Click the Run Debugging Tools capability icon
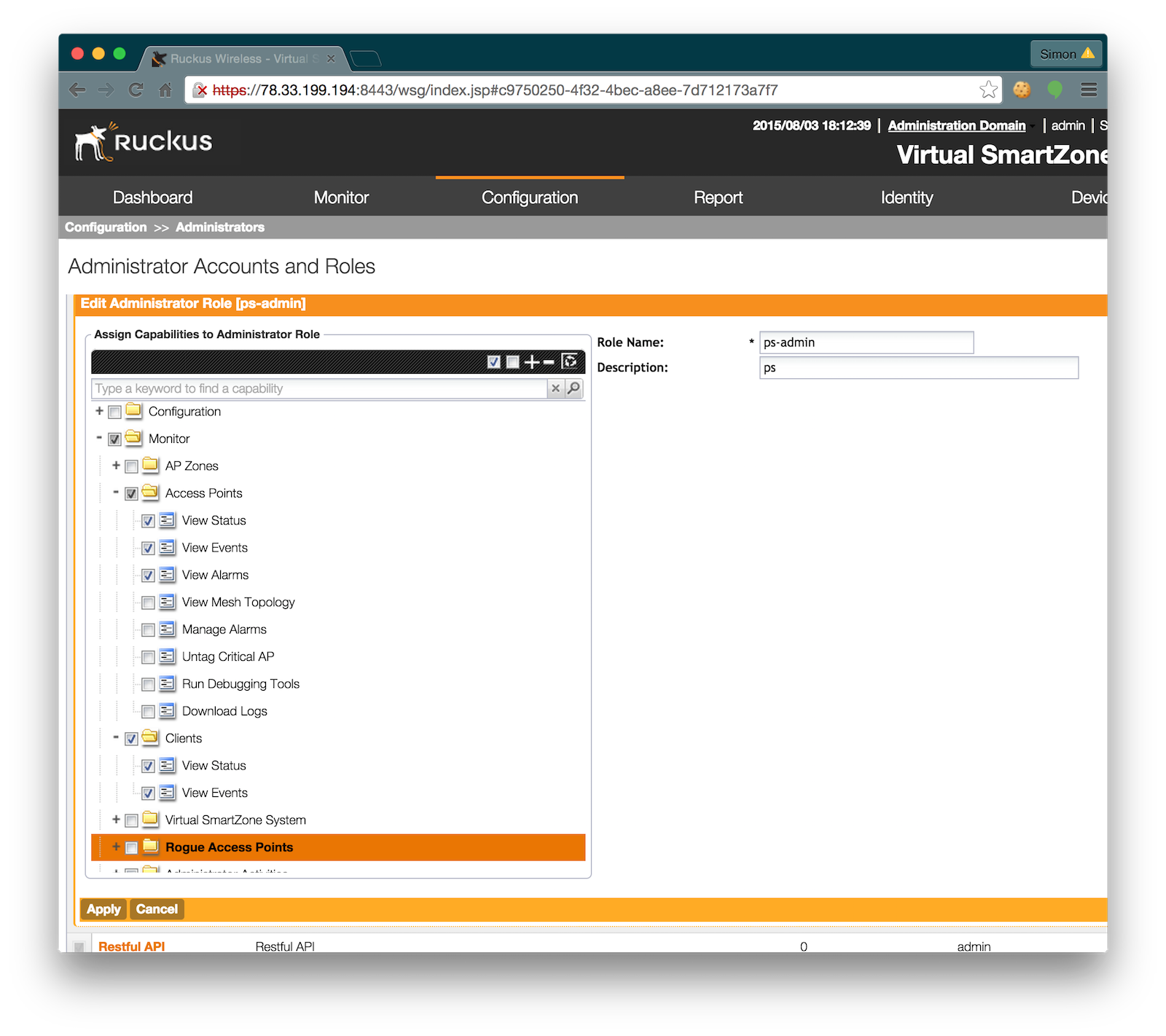The image size is (1166, 1036). tap(167, 683)
